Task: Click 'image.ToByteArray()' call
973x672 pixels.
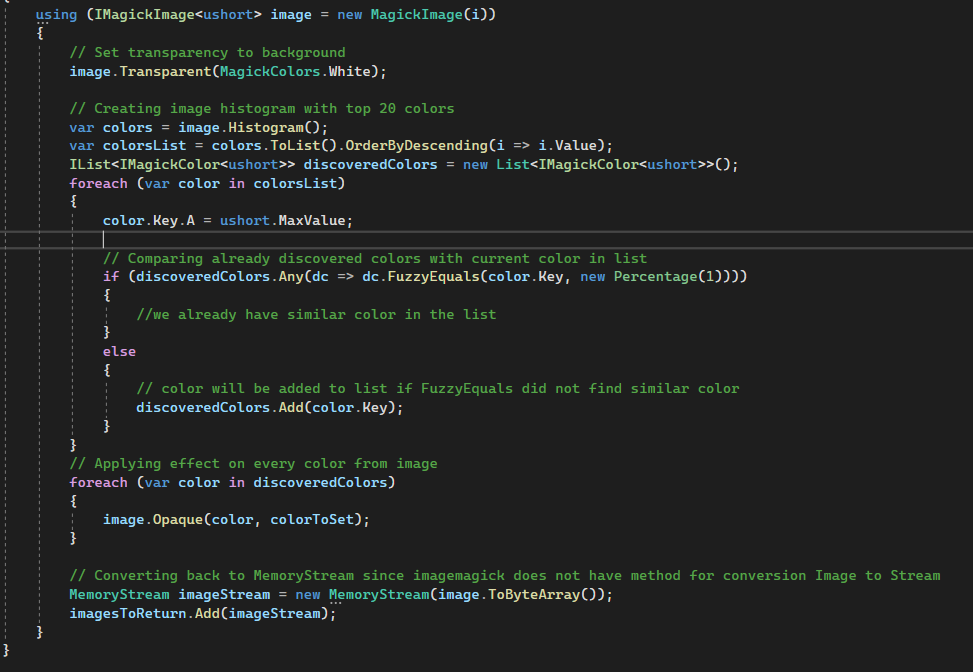Action: (x=517, y=594)
